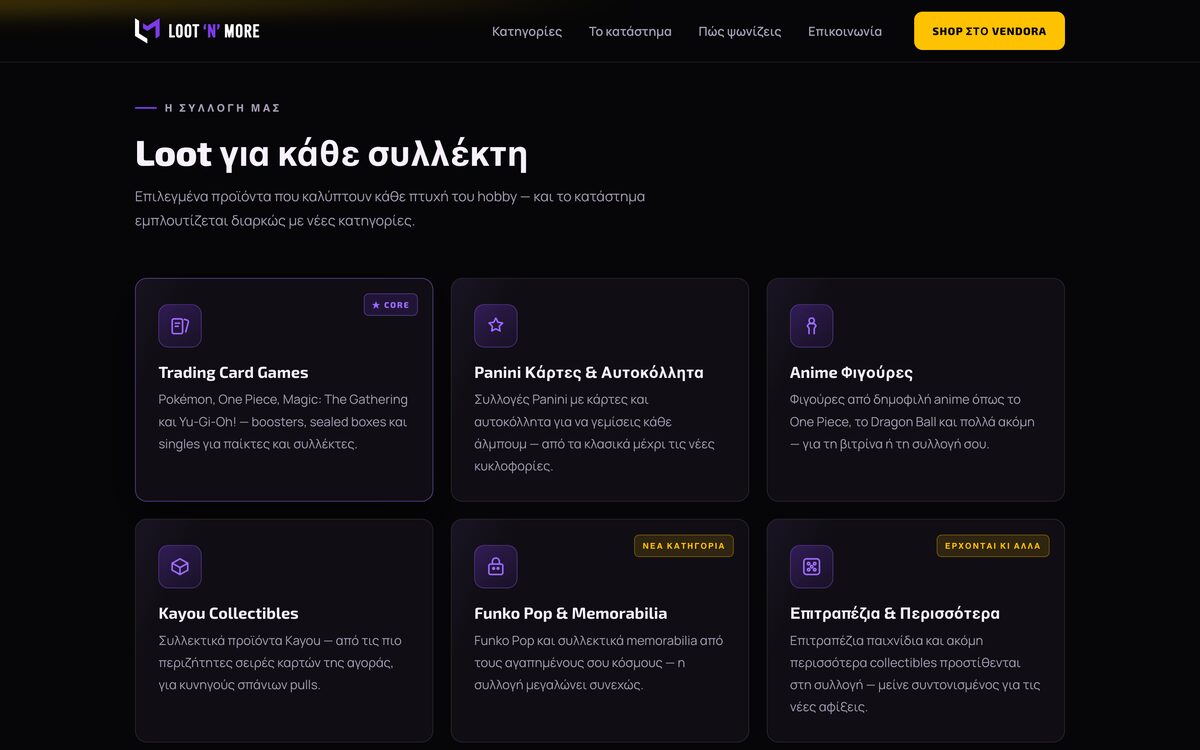This screenshot has height=750, width=1200.
Task: Select the Panini Κάρτες & Αυτοκόλλητα title
Action: pos(589,373)
